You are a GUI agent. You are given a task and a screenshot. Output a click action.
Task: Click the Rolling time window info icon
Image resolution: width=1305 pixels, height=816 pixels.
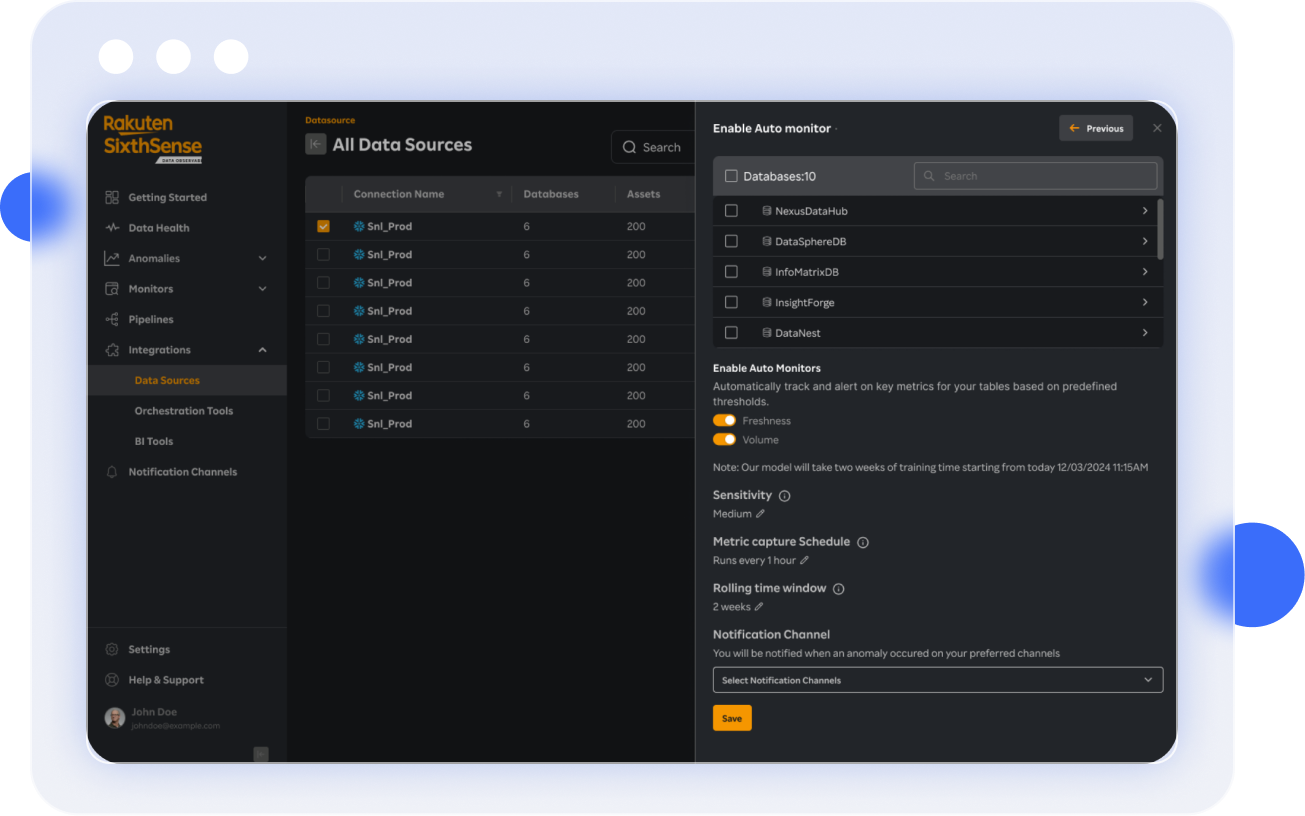[x=839, y=589]
